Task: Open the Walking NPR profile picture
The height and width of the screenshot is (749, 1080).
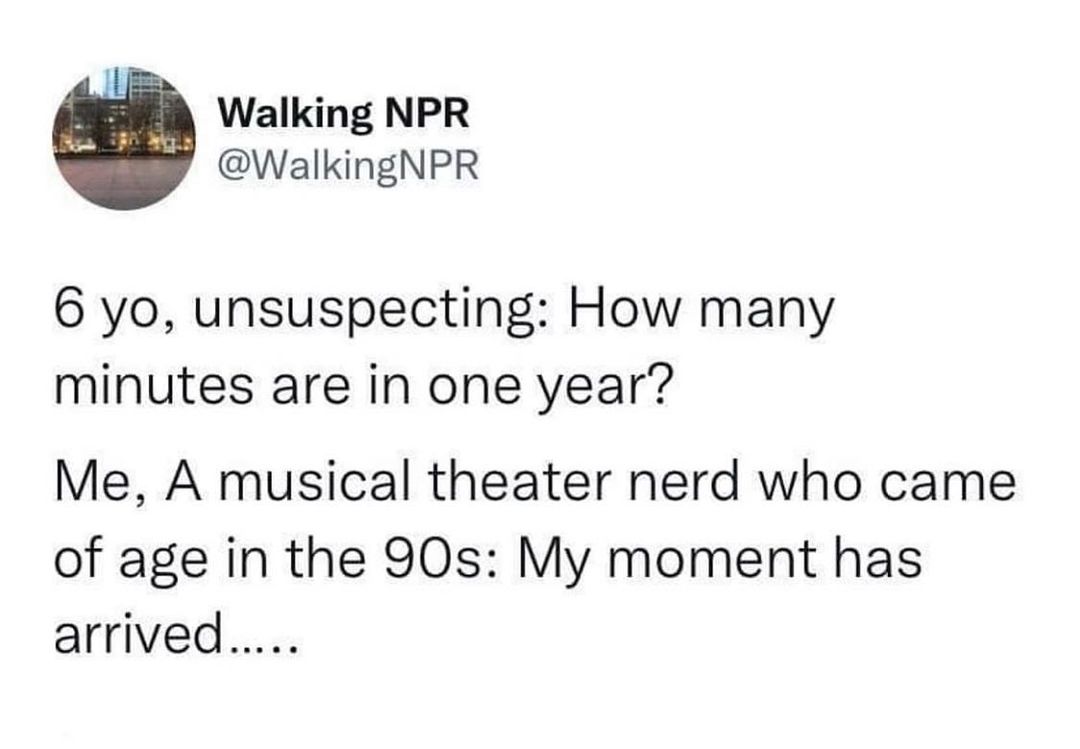Action: coord(124,138)
